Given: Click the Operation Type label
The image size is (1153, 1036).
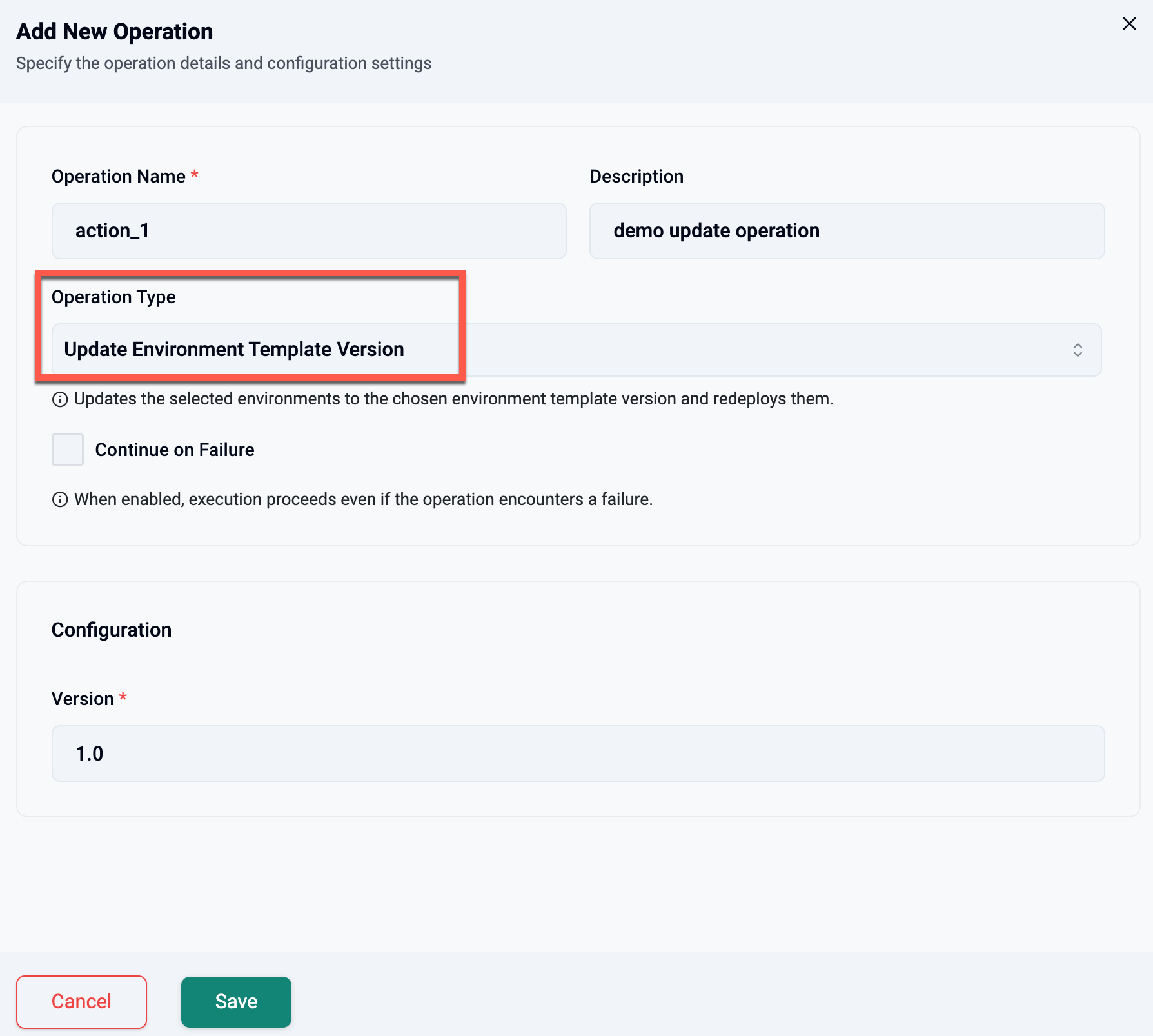Looking at the screenshot, I should coord(113,297).
